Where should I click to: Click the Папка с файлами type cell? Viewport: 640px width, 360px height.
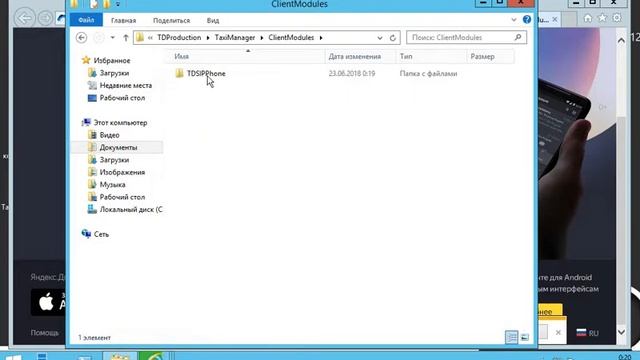click(428, 73)
